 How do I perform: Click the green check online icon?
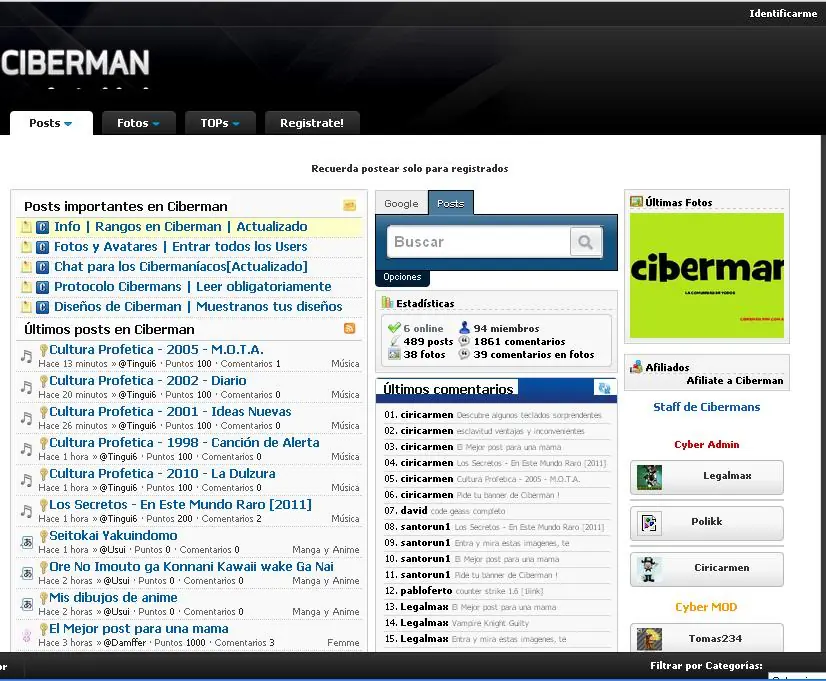tap(394, 328)
